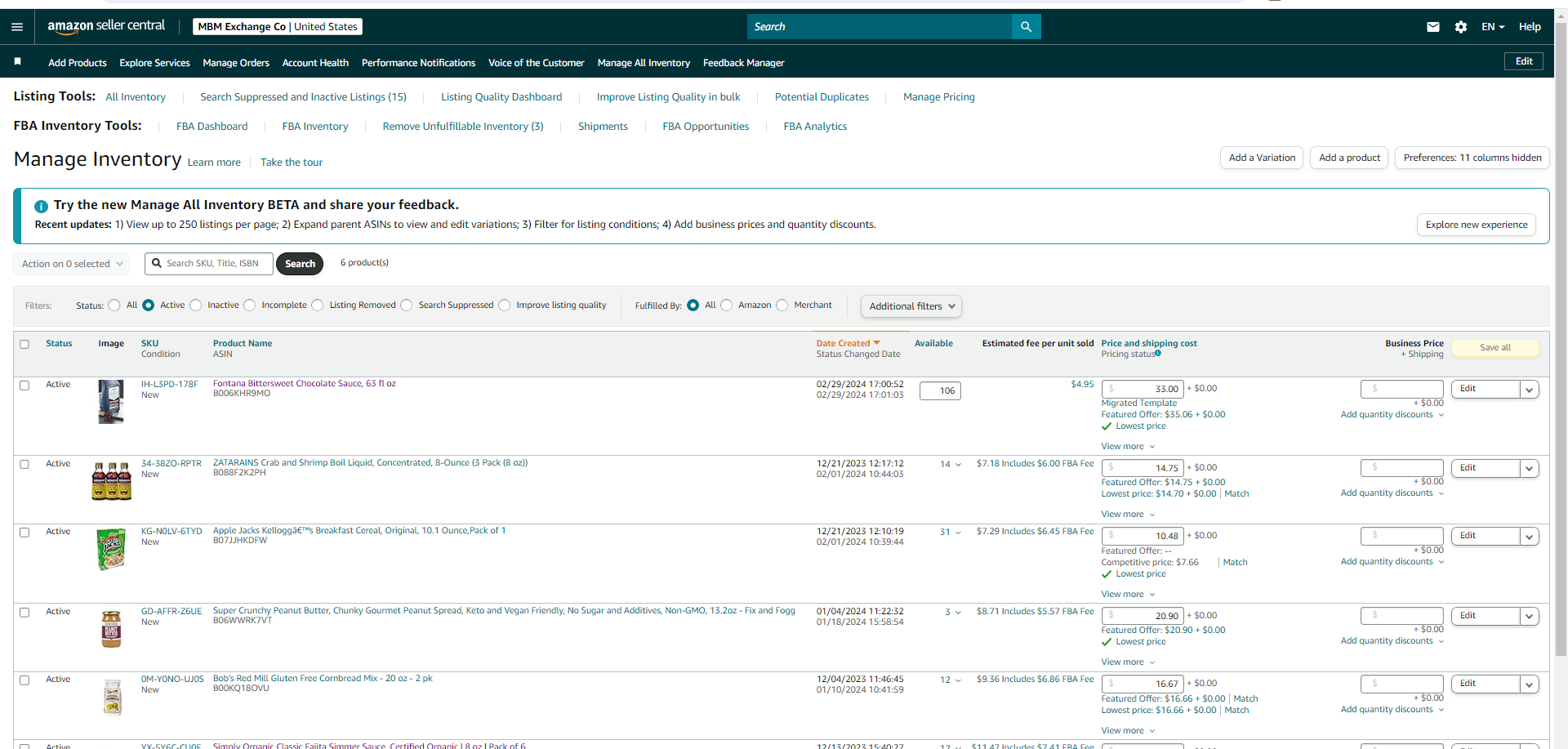Go to Voice of the Customer
The width and height of the screenshot is (1568, 749).
point(536,63)
